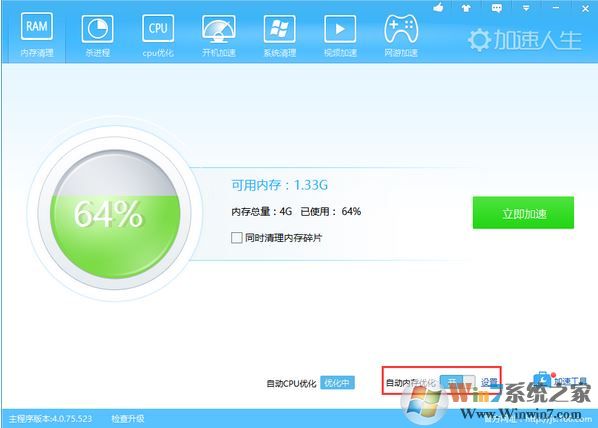Click the 已使用：64% text
The image size is (598, 428).
pyautogui.click(x=330, y=211)
